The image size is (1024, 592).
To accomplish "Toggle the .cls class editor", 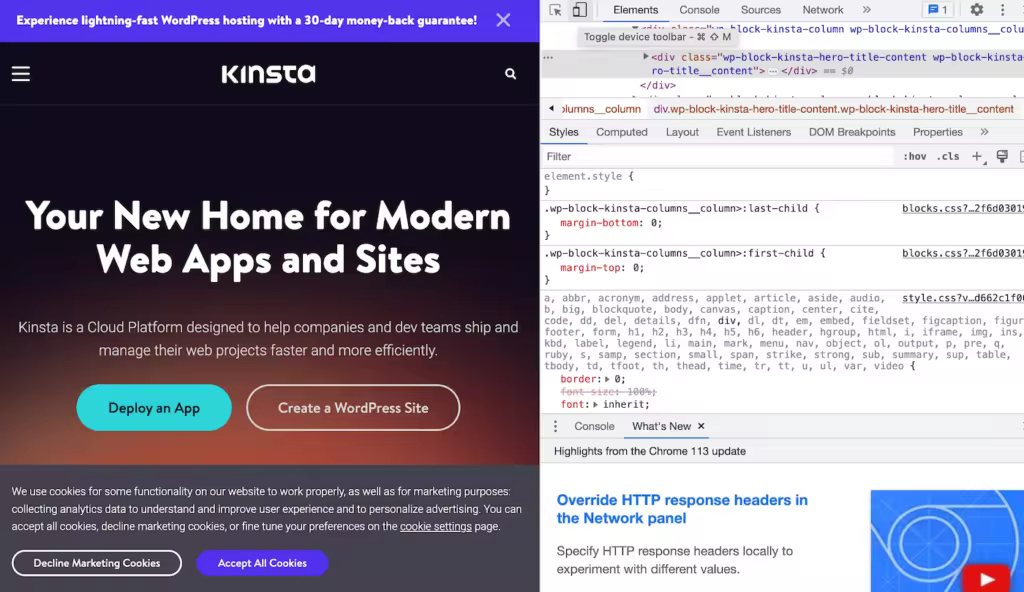I will (948, 156).
